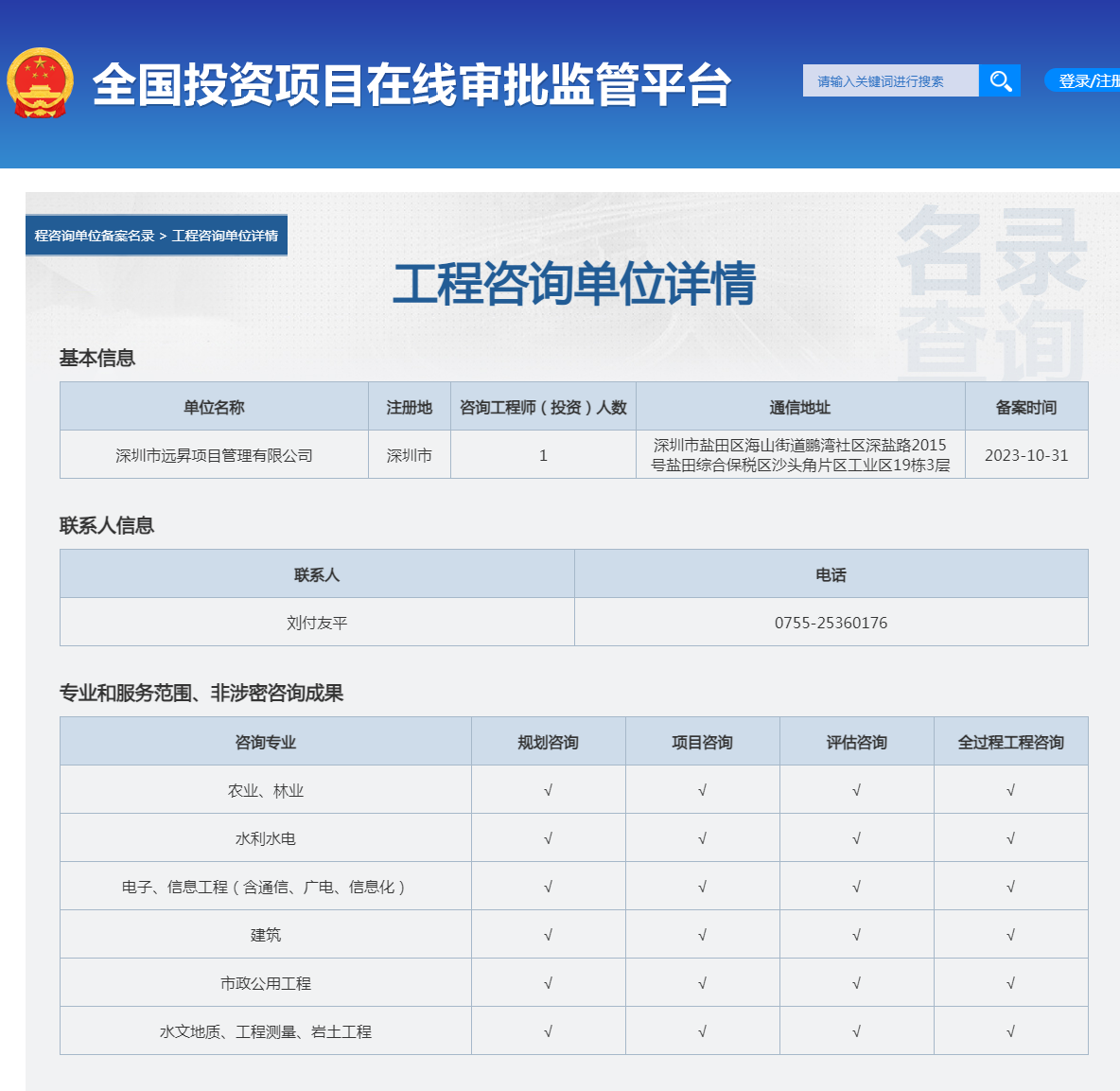Click the 评估咨询 column header

pyautogui.click(x=856, y=743)
